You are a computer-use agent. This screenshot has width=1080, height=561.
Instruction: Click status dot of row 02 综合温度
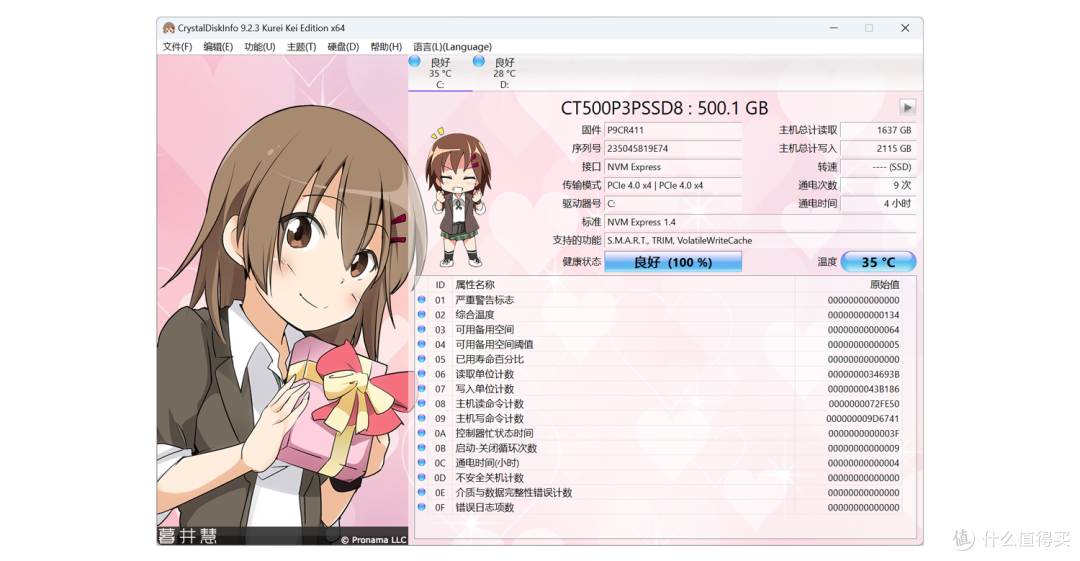[x=422, y=314]
